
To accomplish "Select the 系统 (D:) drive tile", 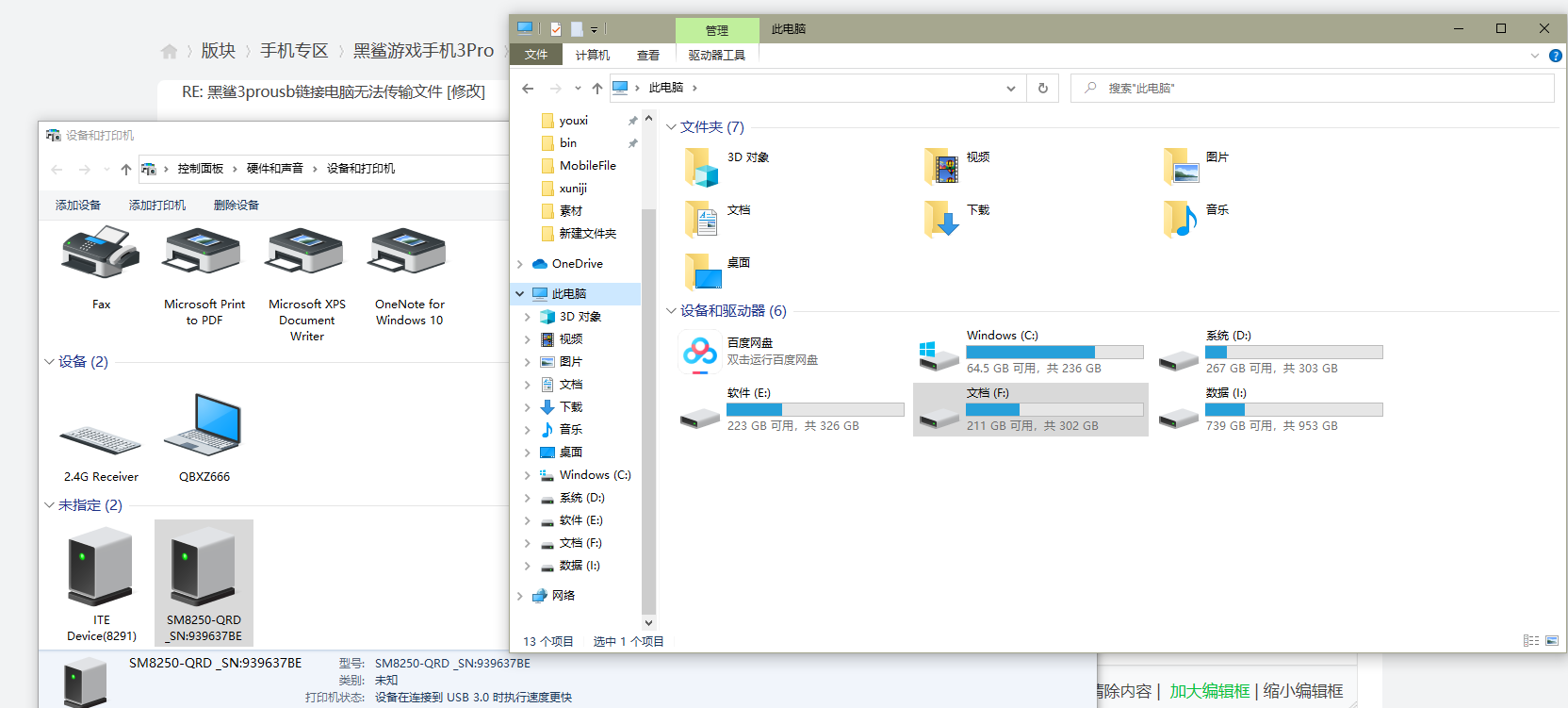I will (1270, 352).
